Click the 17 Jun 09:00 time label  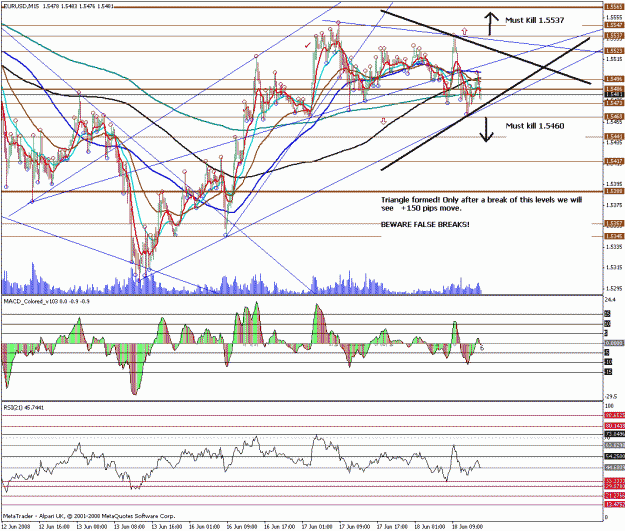click(x=354, y=527)
